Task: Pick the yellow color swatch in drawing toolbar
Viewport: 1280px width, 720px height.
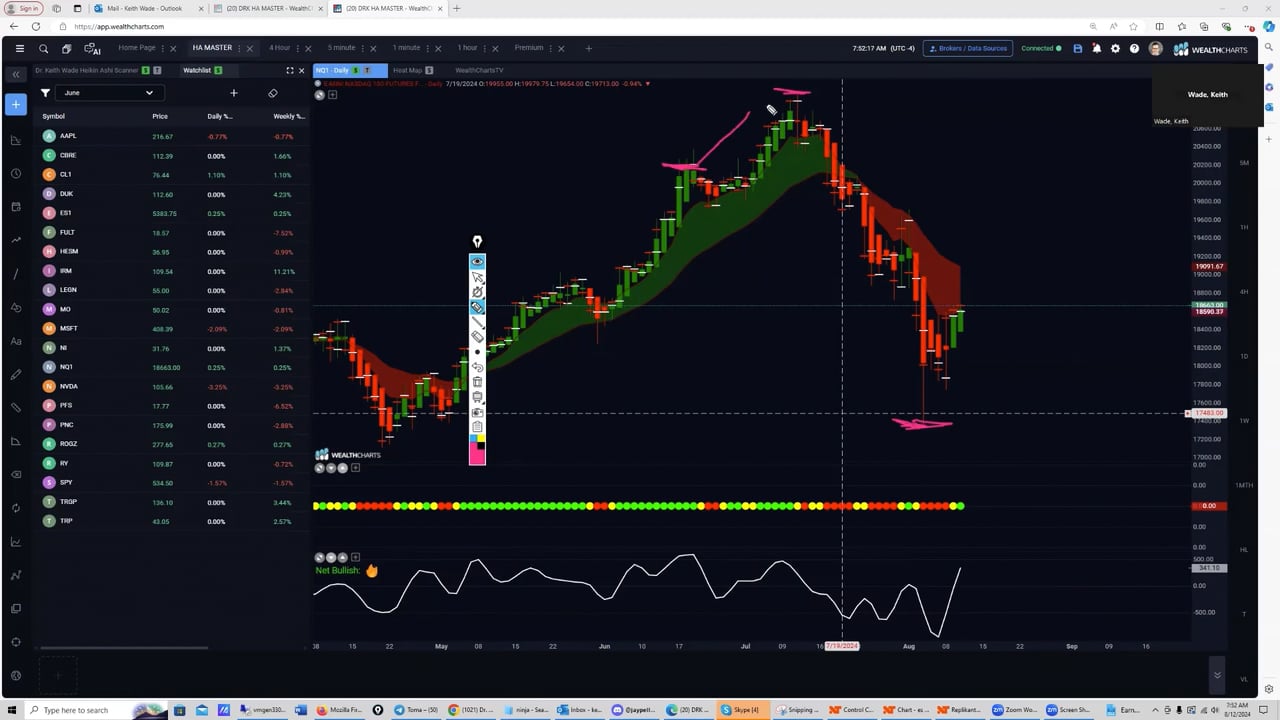Action: pos(481,439)
